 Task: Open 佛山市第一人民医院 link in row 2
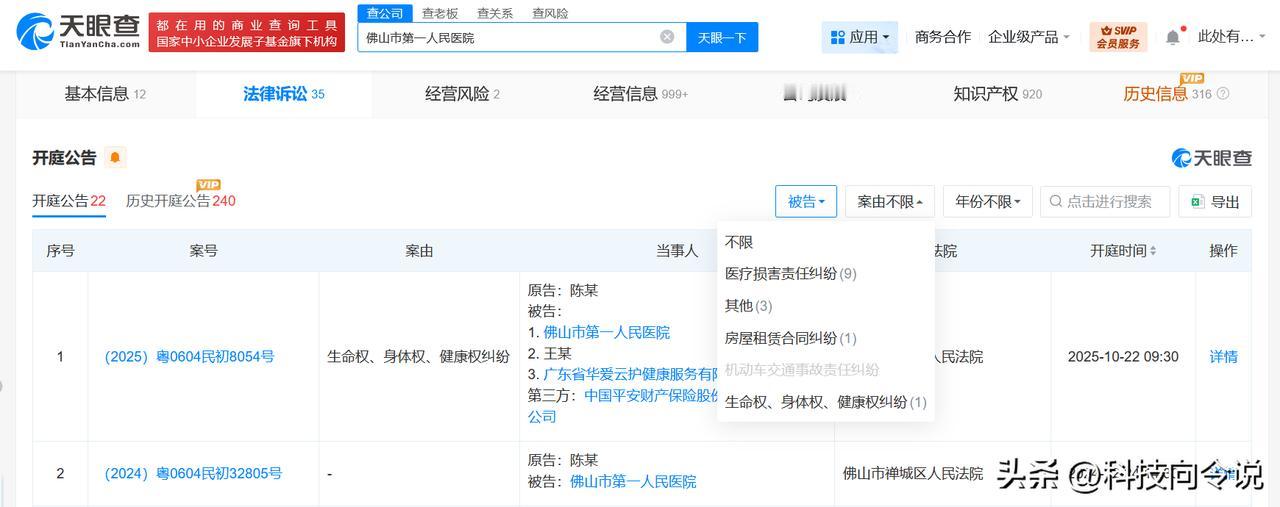click(633, 481)
